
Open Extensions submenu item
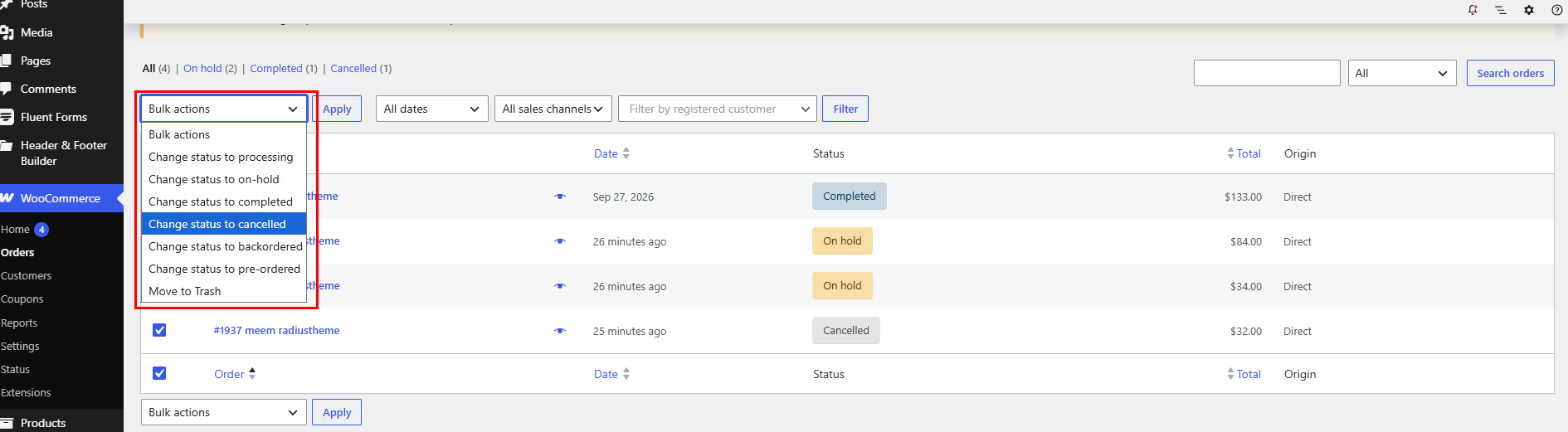tap(26, 392)
